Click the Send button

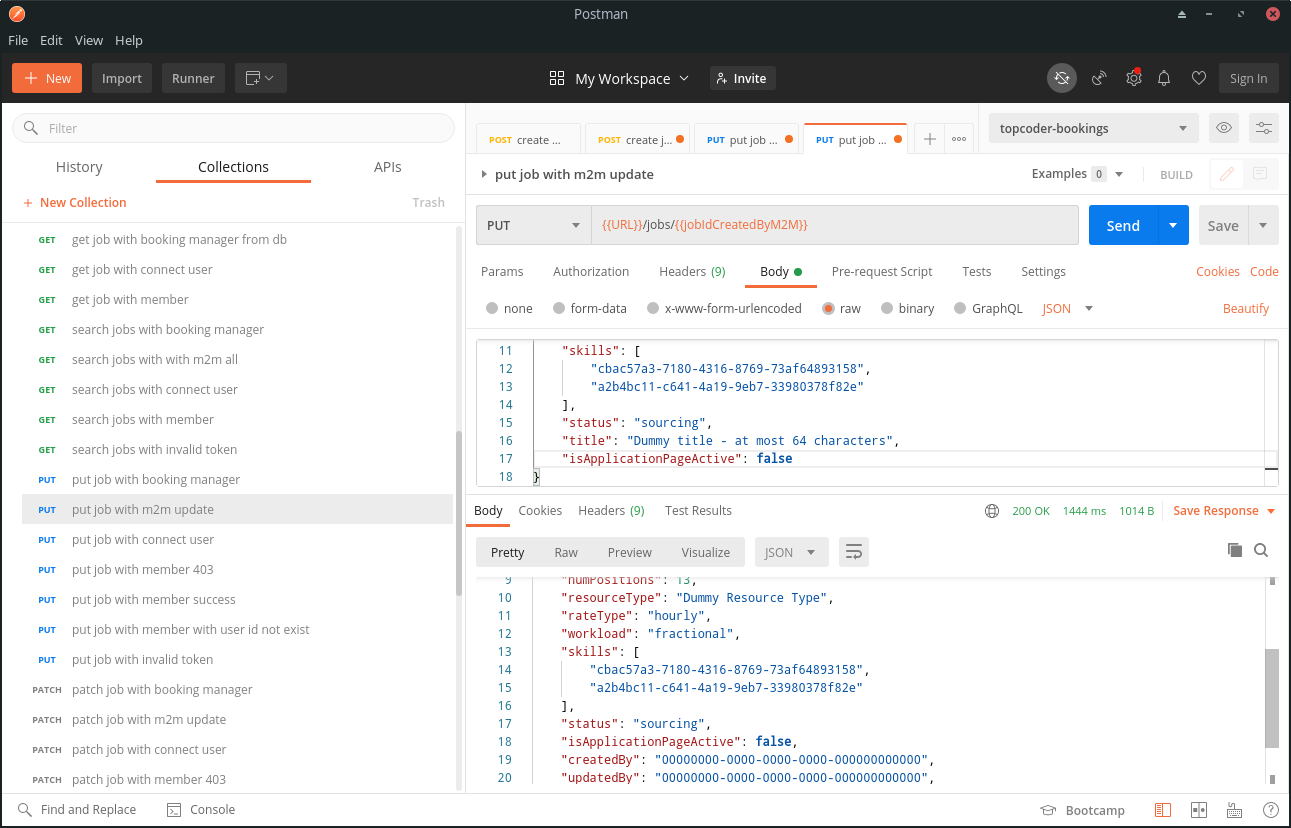tap(1123, 225)
